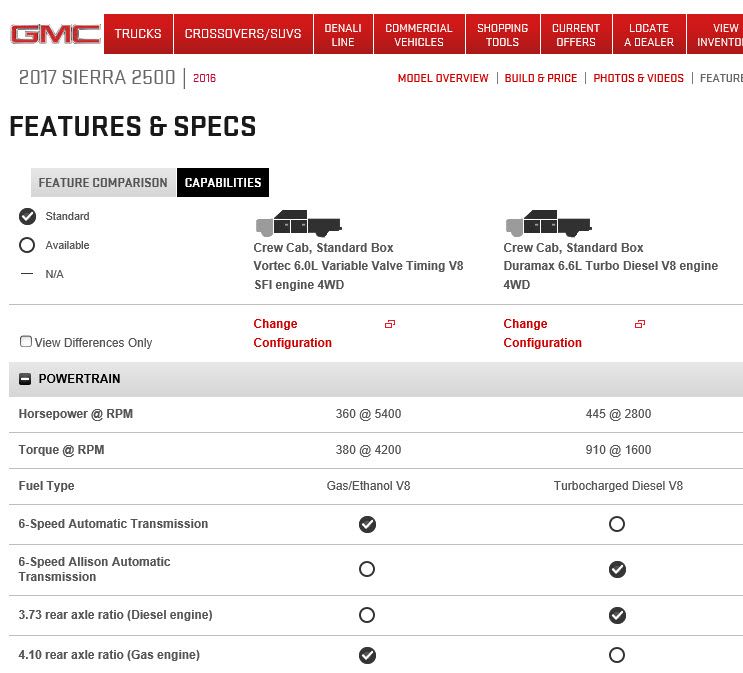This screenshot has height=673, width=743.
Task: Go to Photos & Videos page
Action: 638,78
